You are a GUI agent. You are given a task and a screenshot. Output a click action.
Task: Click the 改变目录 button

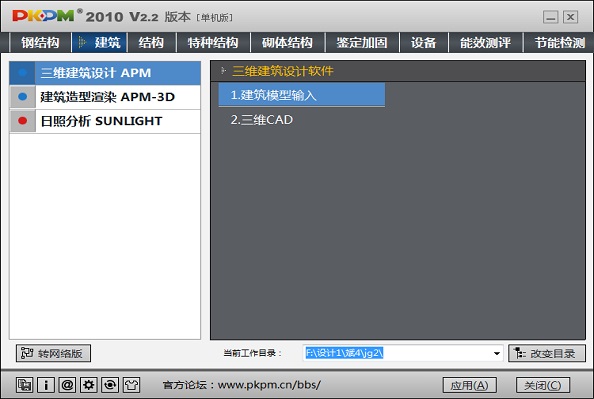coord(547,354)
